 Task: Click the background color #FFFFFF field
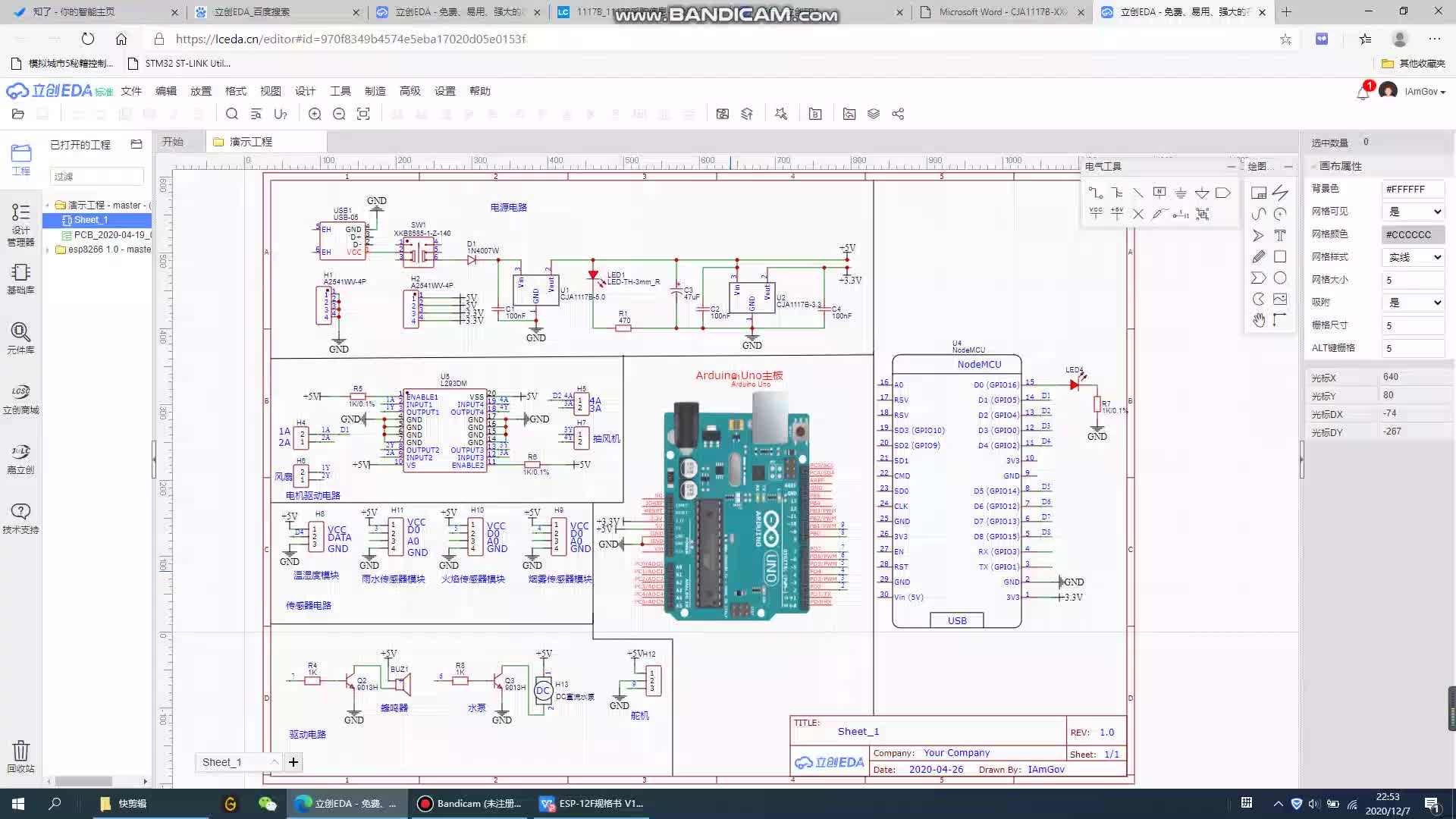1414,189
